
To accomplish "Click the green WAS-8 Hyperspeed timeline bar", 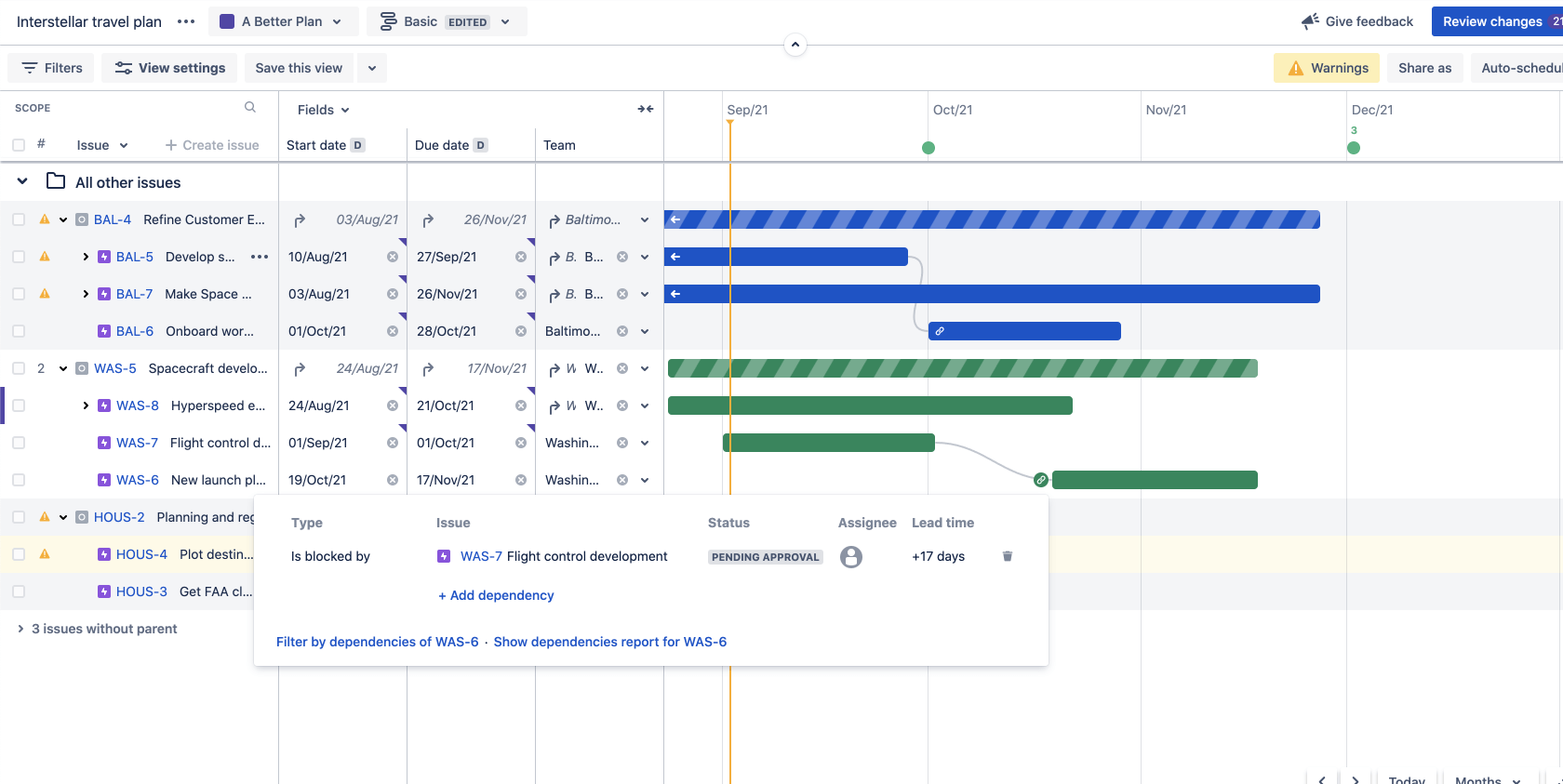I will pos(870,405).
